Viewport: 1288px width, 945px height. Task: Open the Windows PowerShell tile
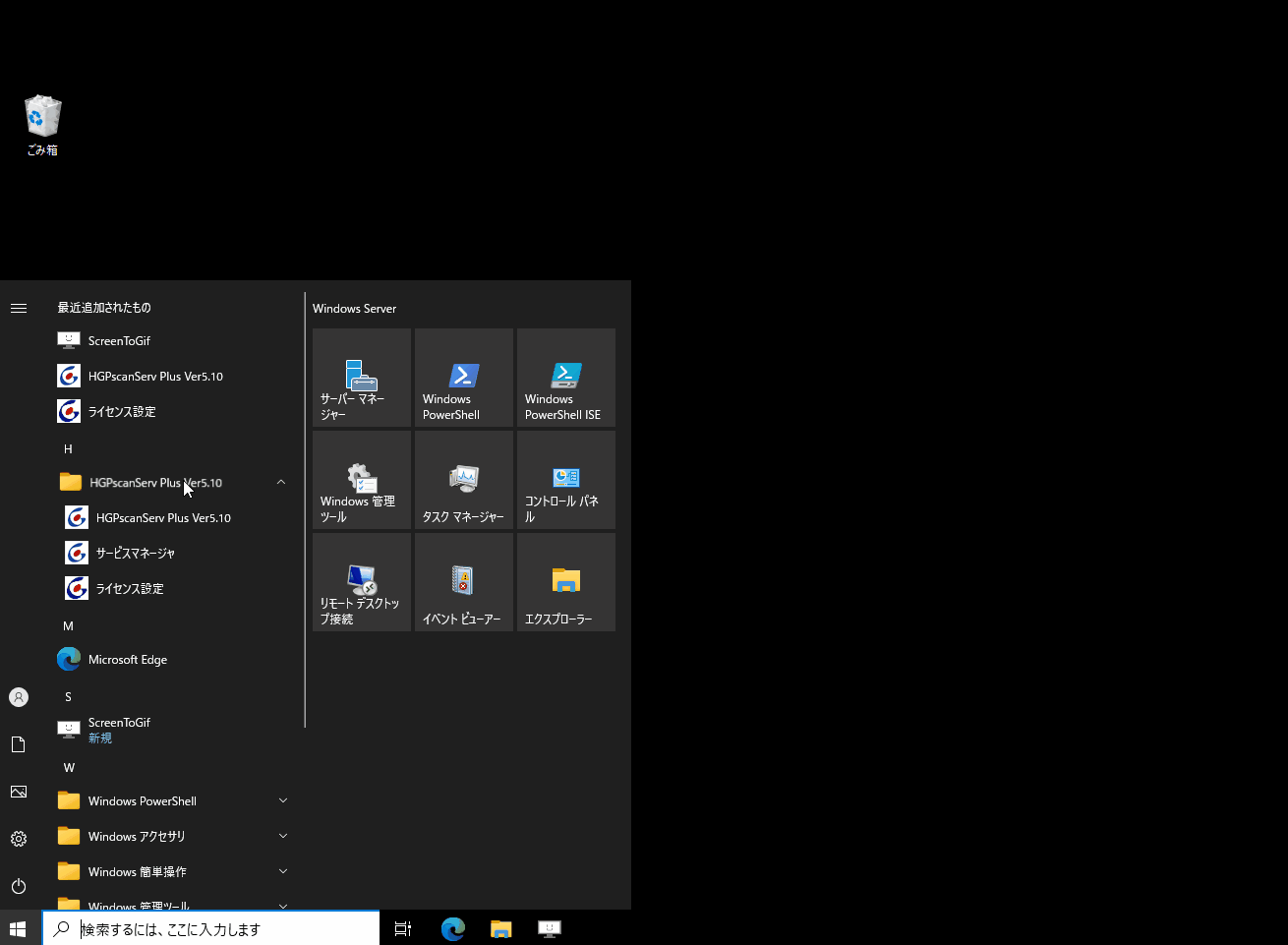click(464, 378)
